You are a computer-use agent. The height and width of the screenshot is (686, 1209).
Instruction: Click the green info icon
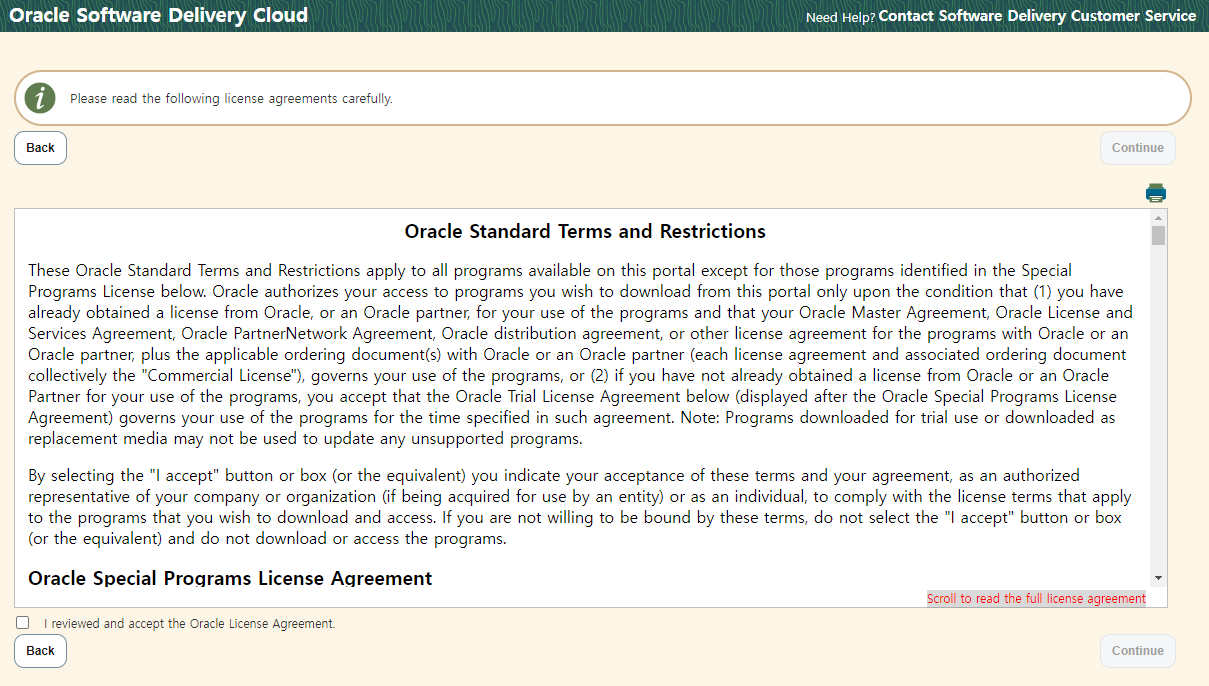40,98
